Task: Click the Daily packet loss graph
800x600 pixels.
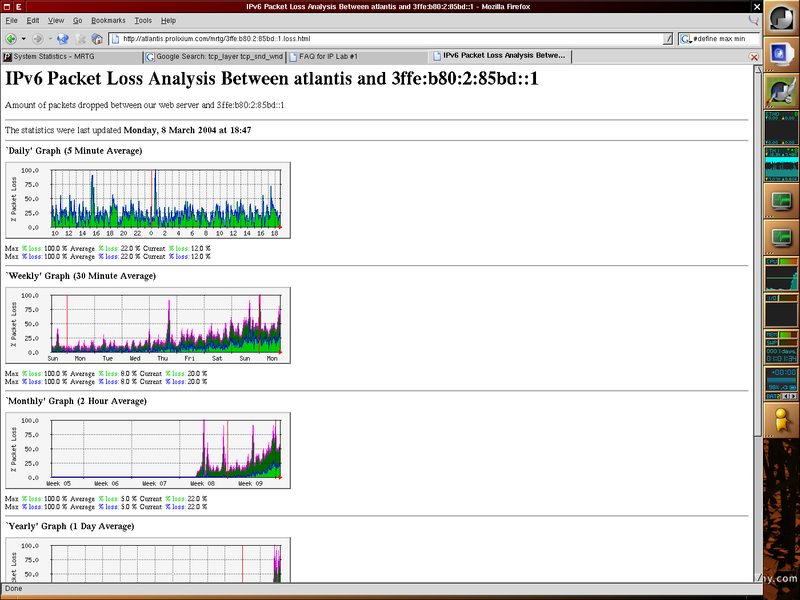Action: pyautogui.click(x=148, y=201)
